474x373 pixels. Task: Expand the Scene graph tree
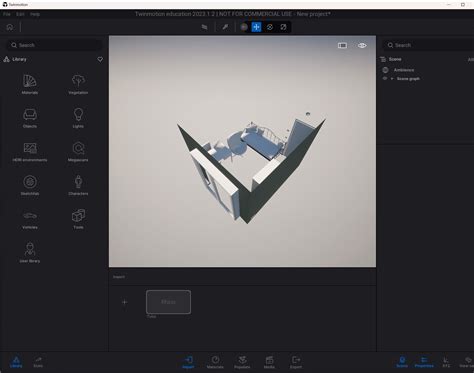click(x=392, y=79)
